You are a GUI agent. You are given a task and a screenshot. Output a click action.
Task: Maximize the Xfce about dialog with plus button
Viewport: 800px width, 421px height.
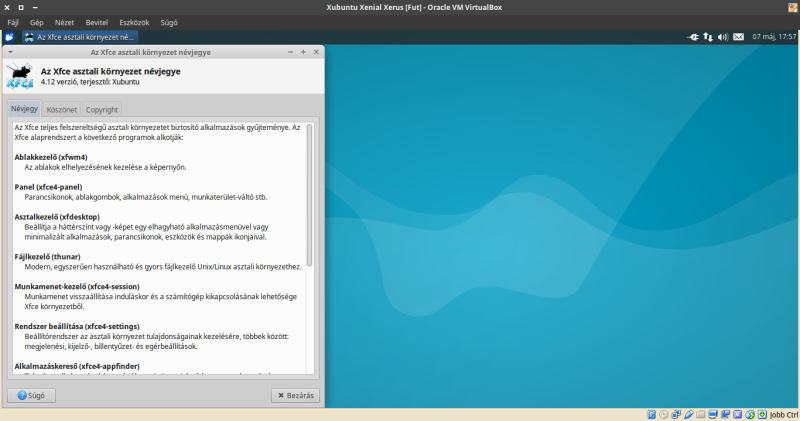[303, 52]
